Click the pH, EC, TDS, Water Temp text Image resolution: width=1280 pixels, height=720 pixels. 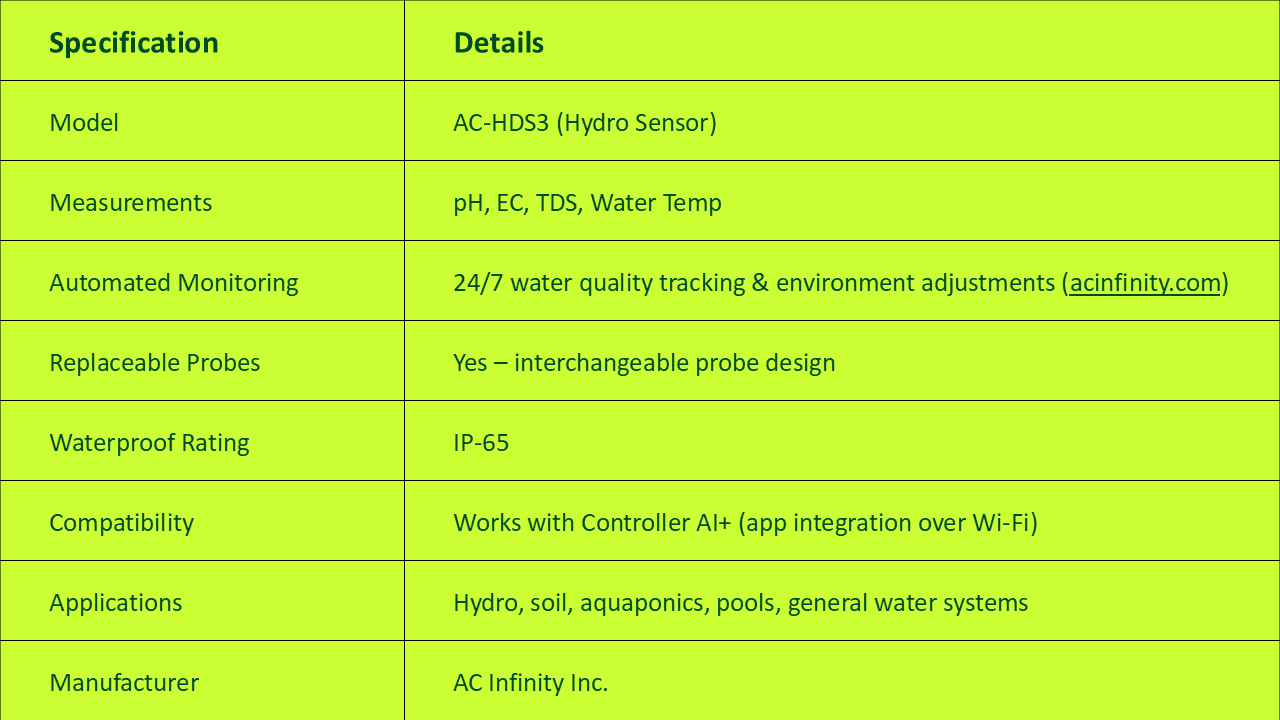587,203
